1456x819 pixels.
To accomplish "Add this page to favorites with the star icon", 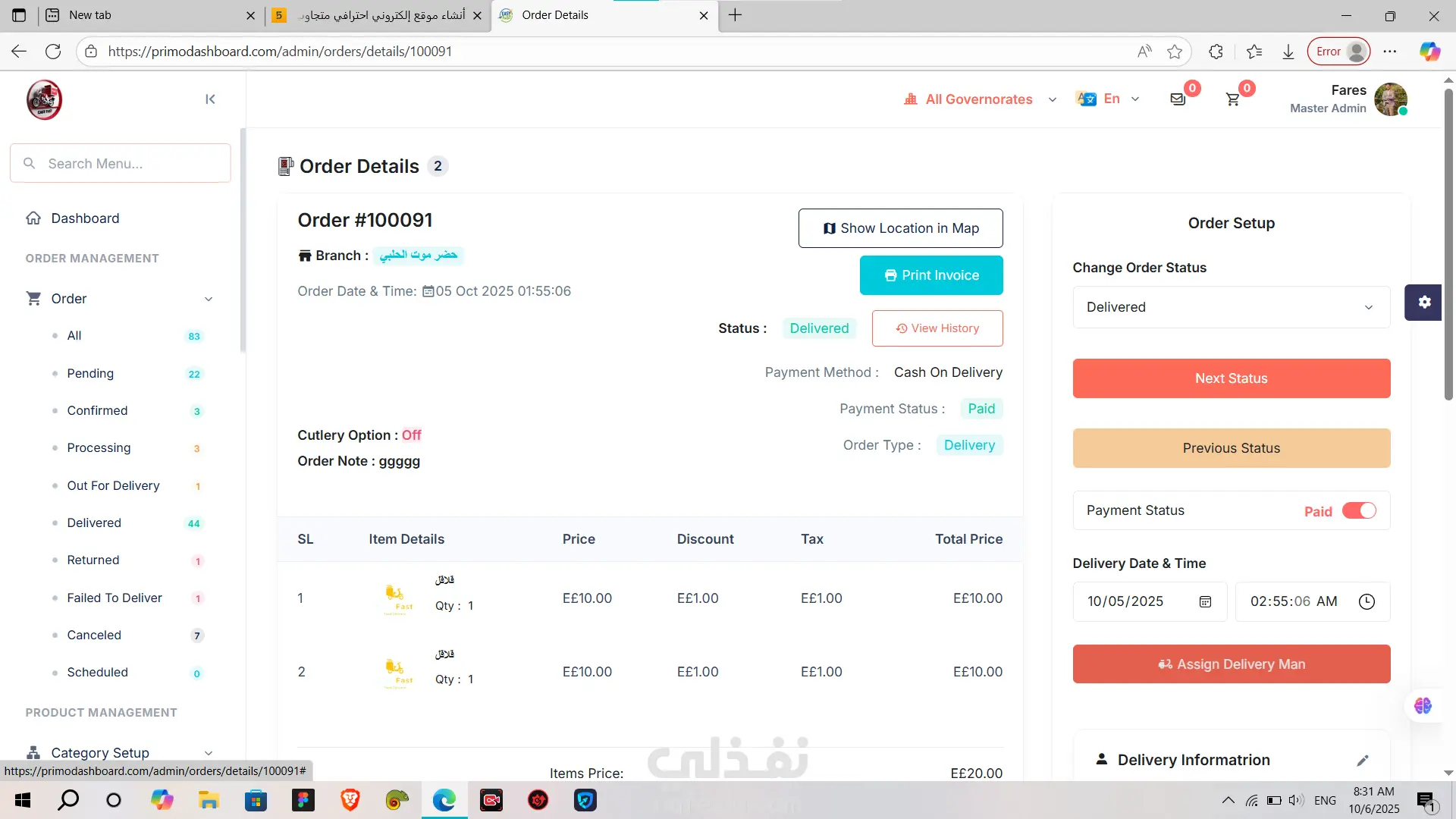I will [x=1175, y=52].
